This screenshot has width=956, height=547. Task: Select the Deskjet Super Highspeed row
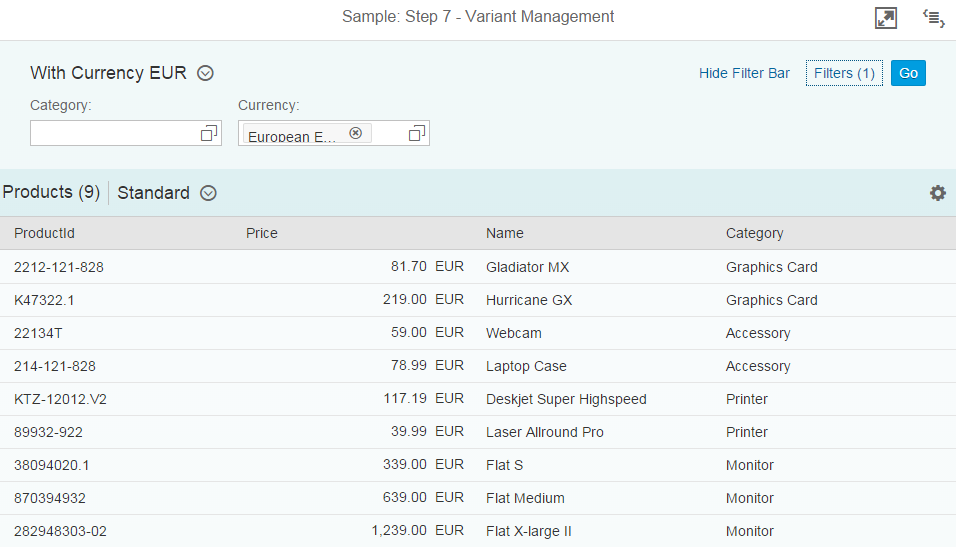(x=566, y=399)
